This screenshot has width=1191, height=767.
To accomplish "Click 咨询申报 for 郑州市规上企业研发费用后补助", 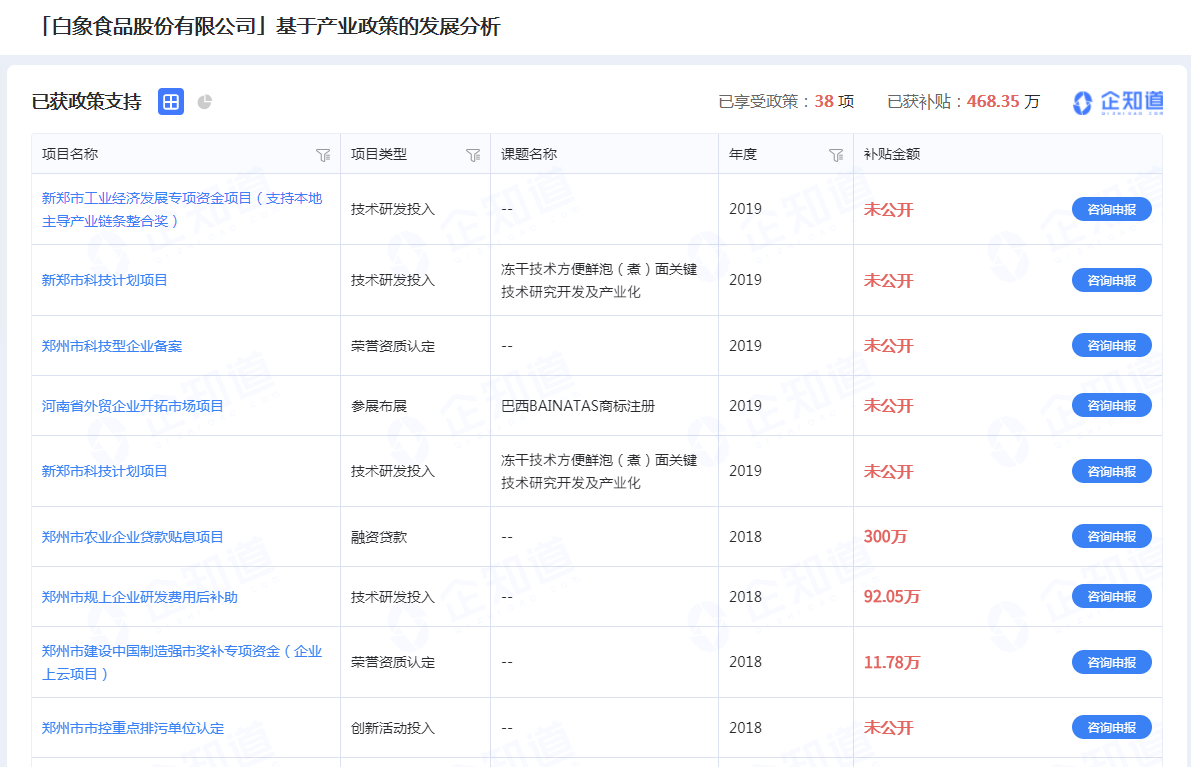I will point(1111,597).
